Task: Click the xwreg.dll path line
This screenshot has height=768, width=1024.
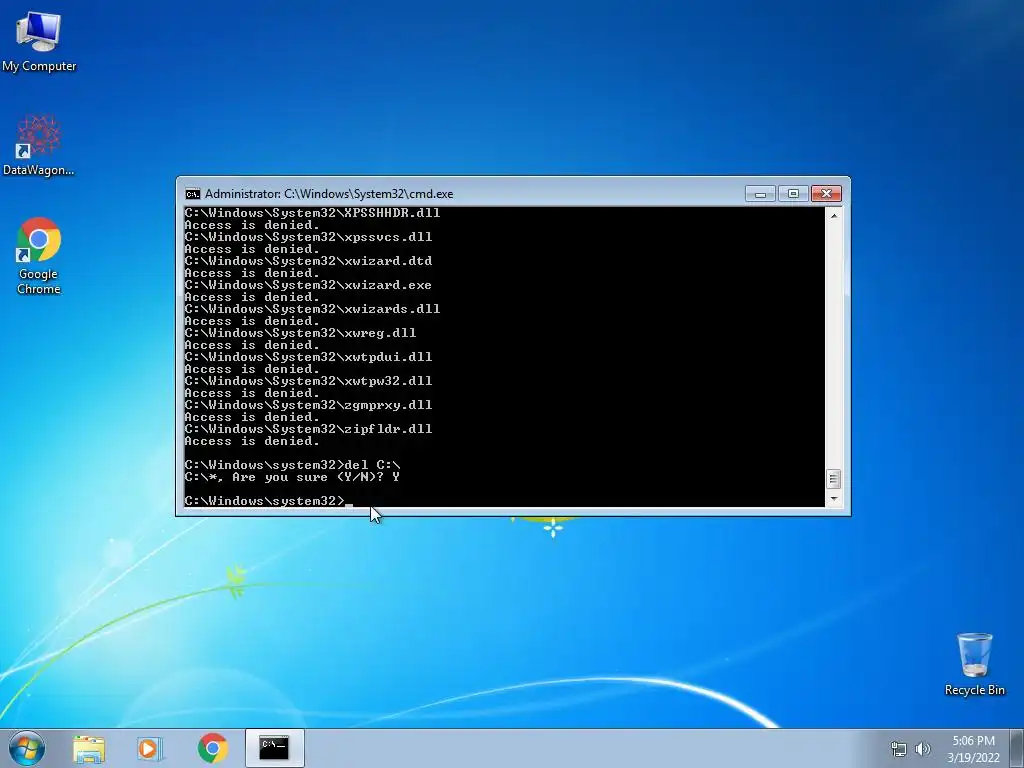Action: coord(300,333)
